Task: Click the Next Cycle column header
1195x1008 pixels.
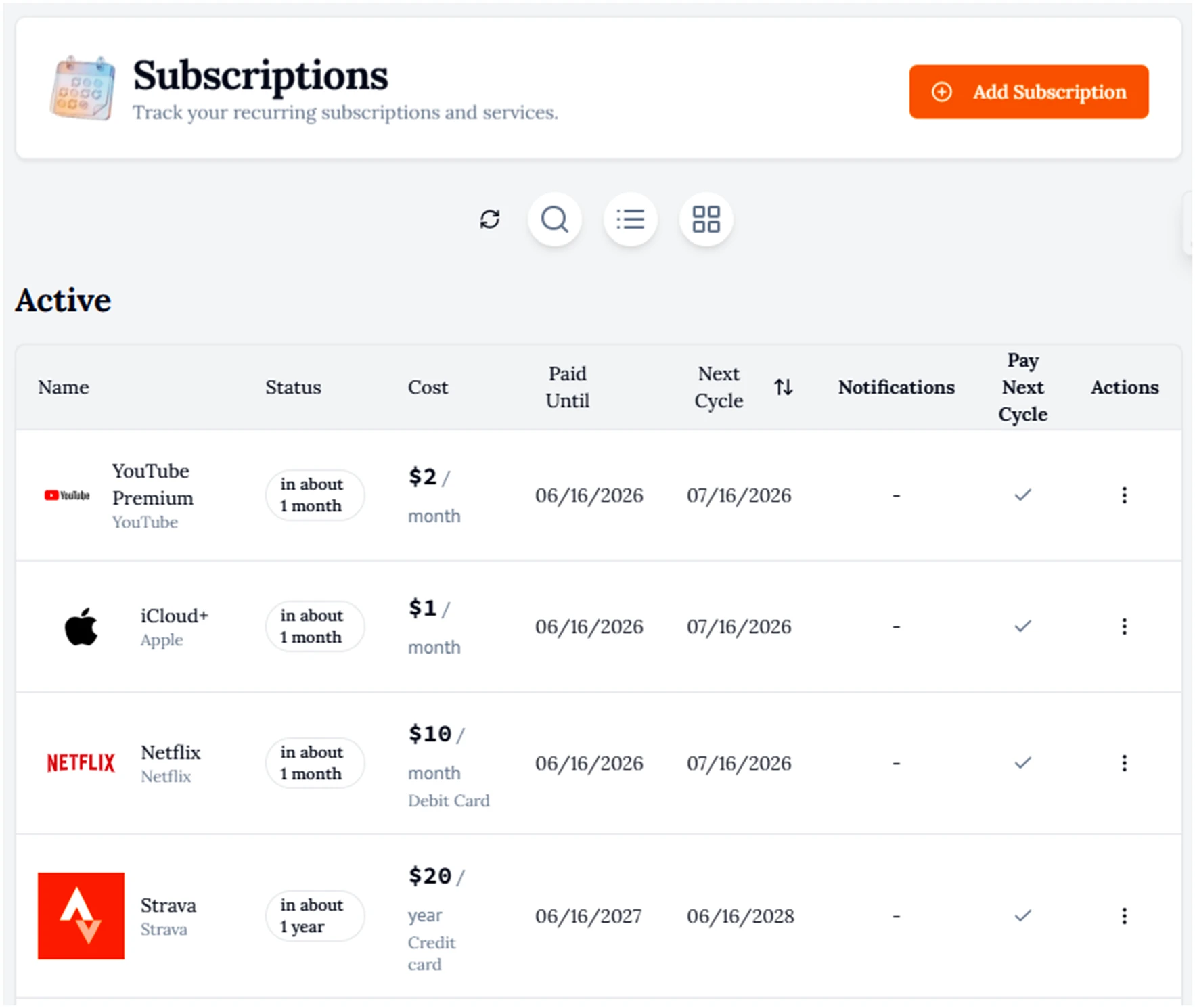Action: point(719,387)
